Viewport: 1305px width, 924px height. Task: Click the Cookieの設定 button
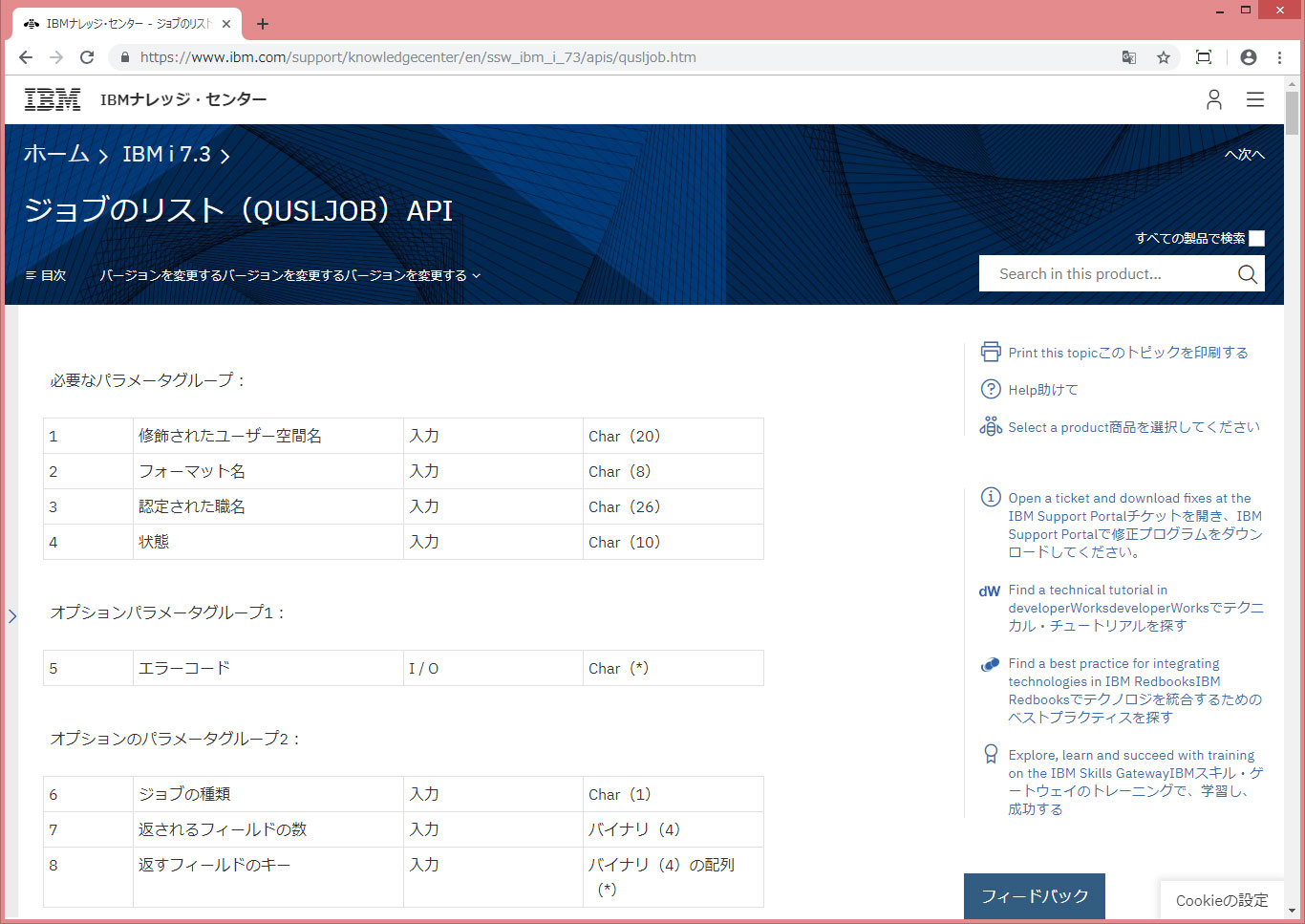(x=1221, y=900)
